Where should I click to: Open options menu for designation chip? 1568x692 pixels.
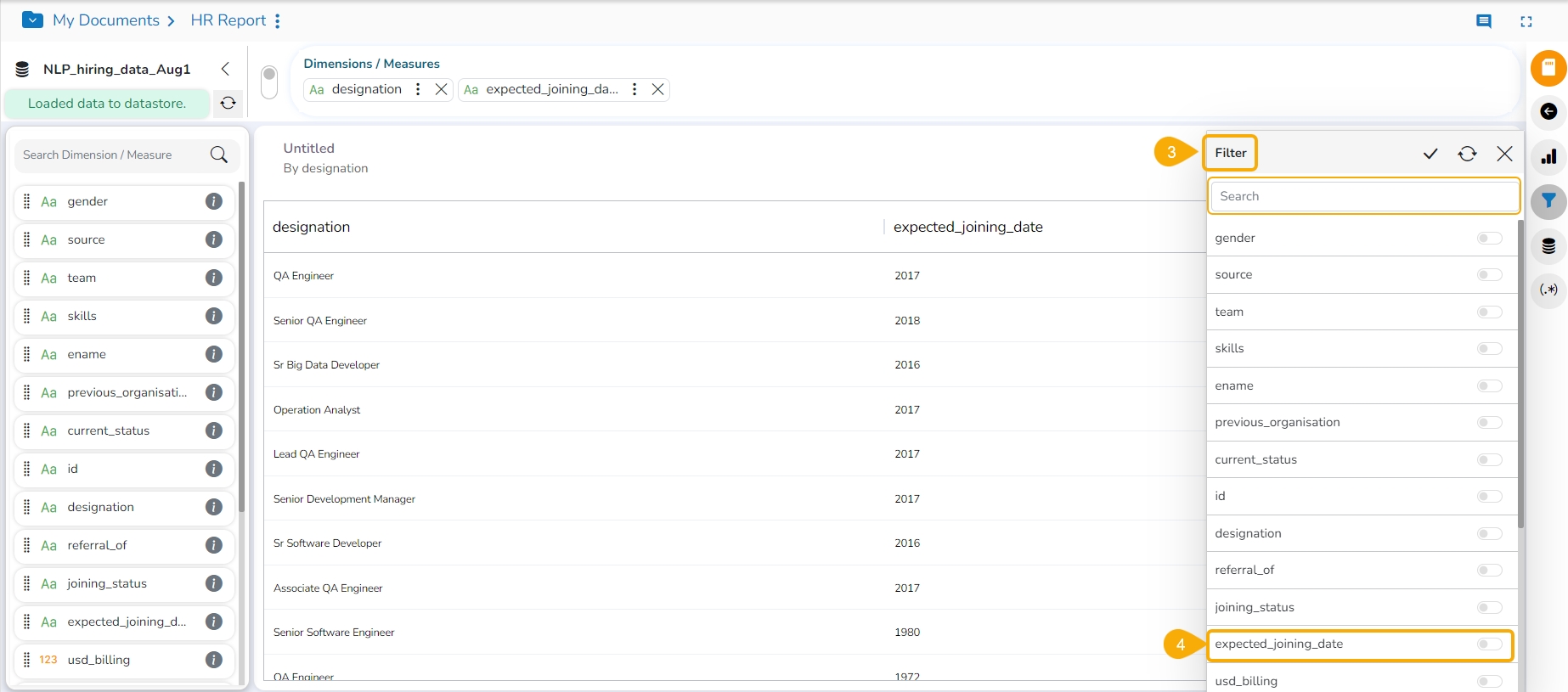tap(418, 89)
